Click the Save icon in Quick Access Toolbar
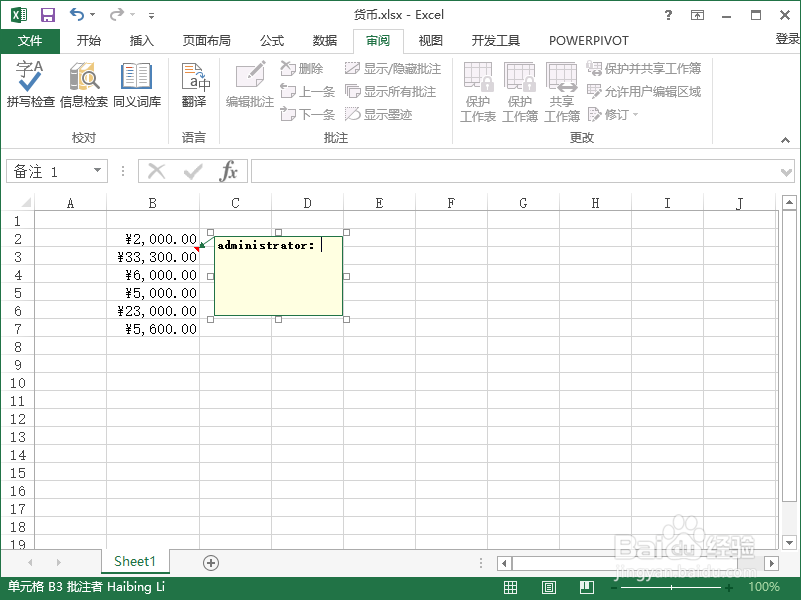Image resolution: width=801 pixels, height=600 pixels. click(47, 14)
